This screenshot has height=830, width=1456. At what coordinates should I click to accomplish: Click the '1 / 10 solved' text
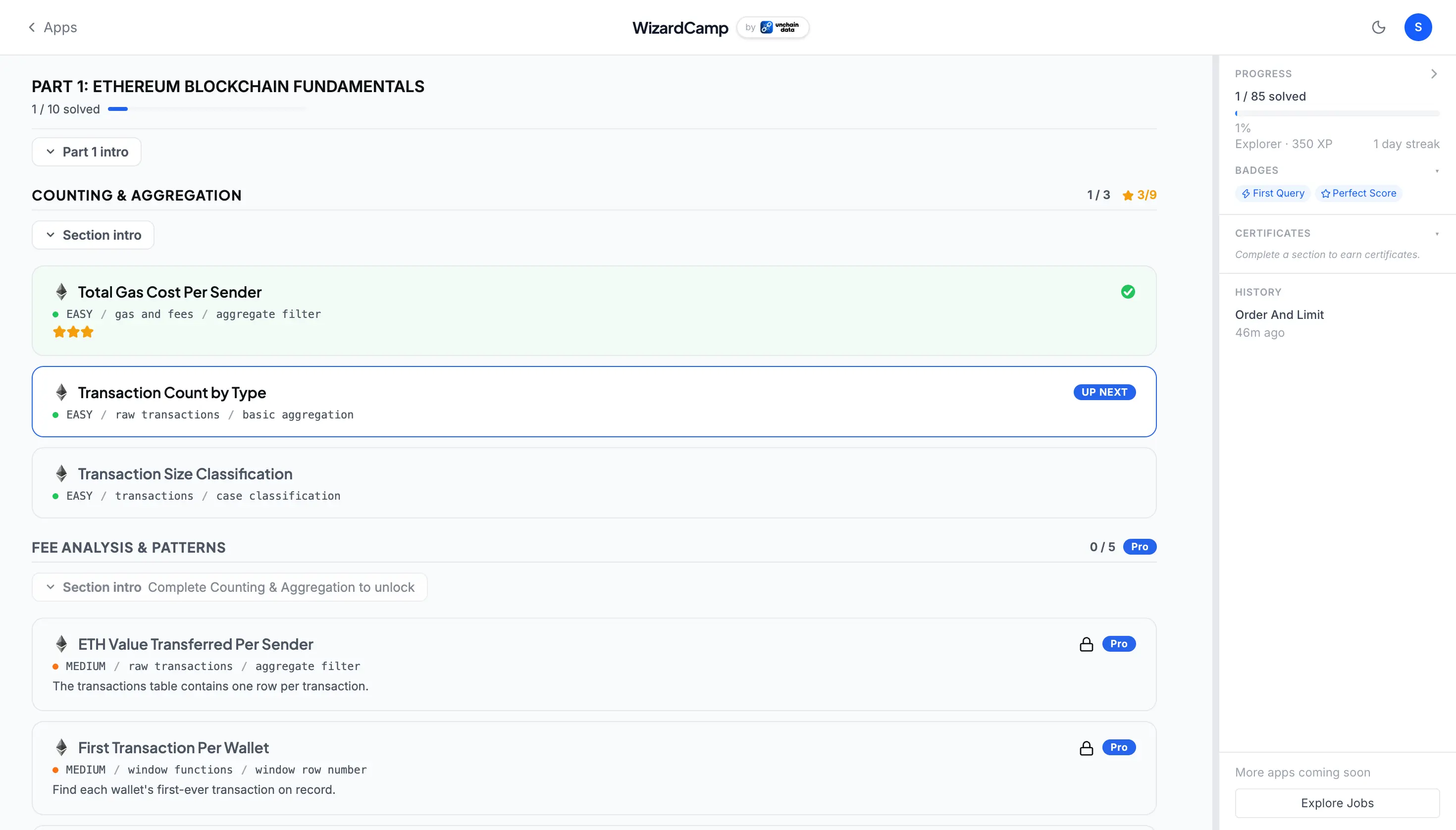(x=65, y=109)
